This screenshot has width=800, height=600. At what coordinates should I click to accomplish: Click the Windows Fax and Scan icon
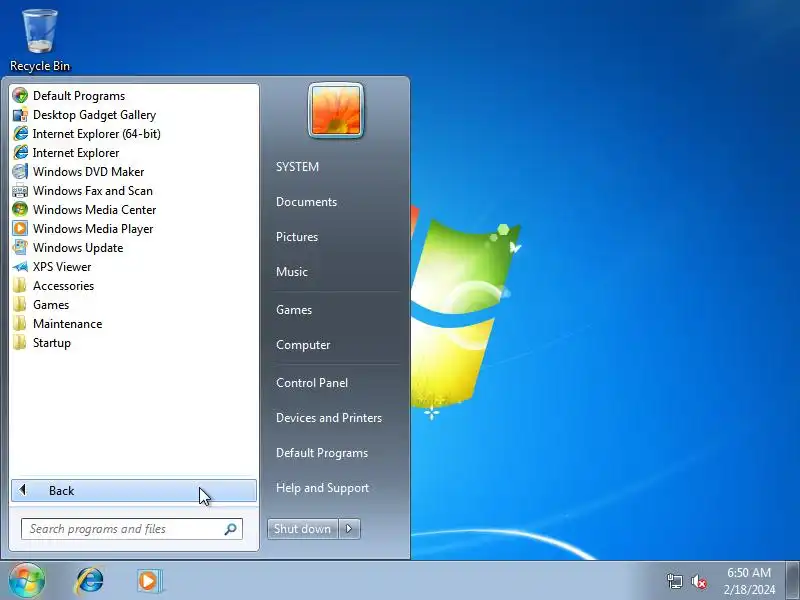[x=20, y=190]
